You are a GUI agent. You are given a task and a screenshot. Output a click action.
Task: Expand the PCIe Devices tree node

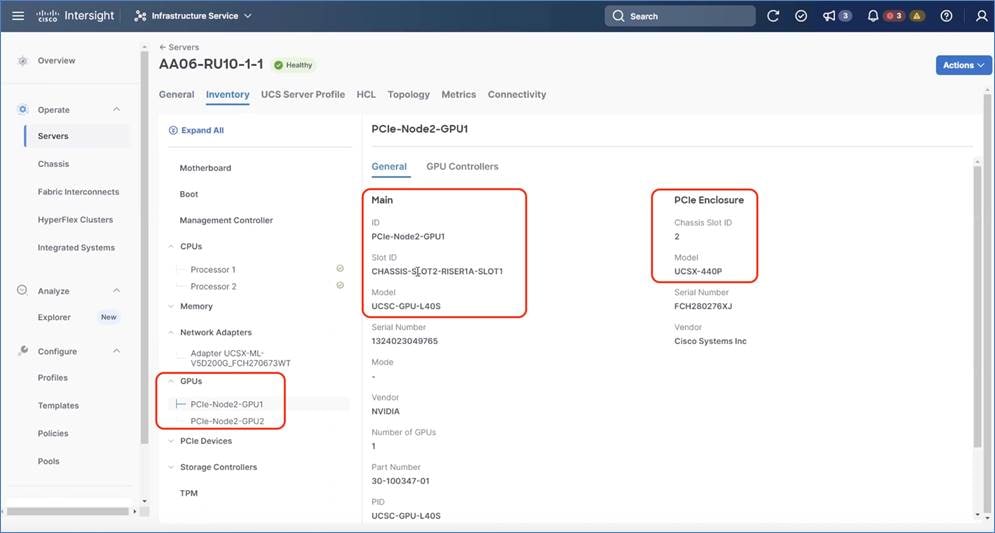coord(171,440)
